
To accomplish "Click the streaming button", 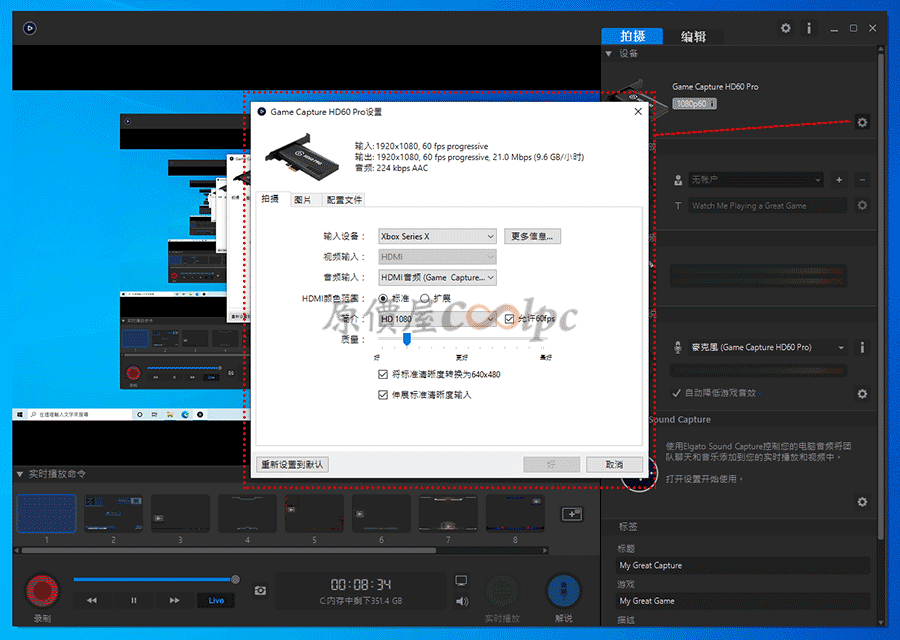I will pos(502,591).
